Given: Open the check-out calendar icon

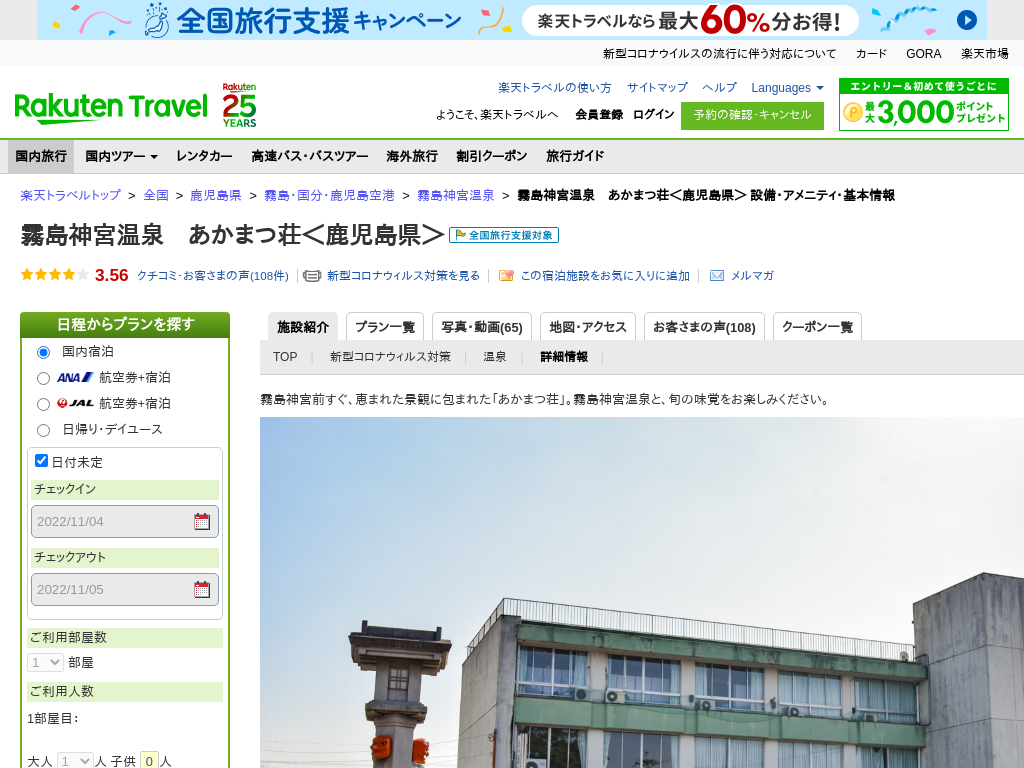Looking at the screenshot, I should click(202, 589).
